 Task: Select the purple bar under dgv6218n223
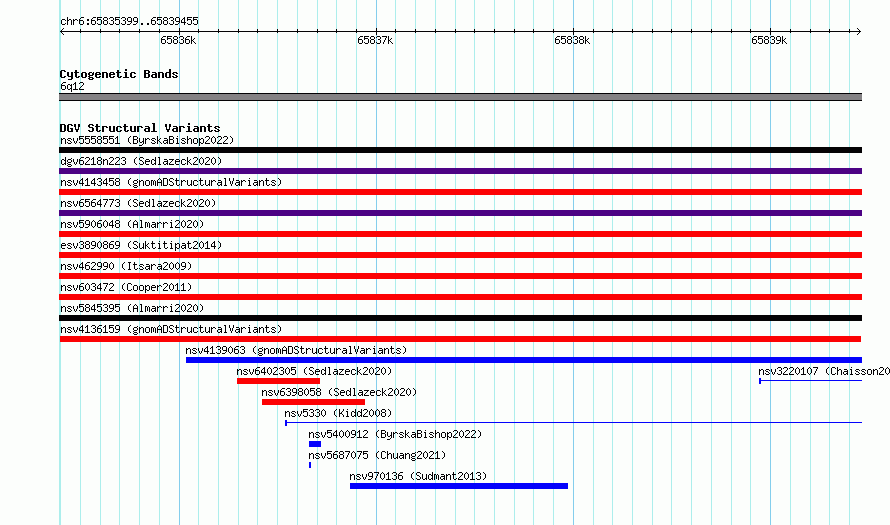point(460,171)
